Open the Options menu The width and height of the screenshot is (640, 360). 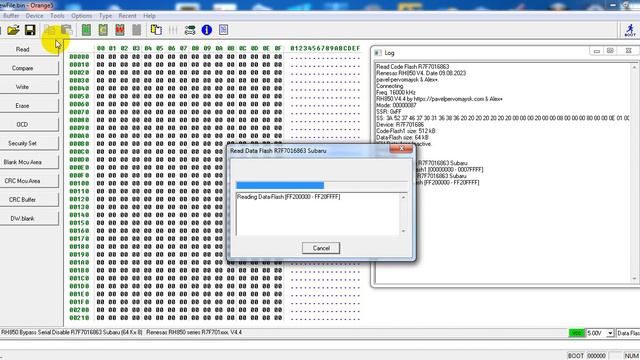coord(82,16)
